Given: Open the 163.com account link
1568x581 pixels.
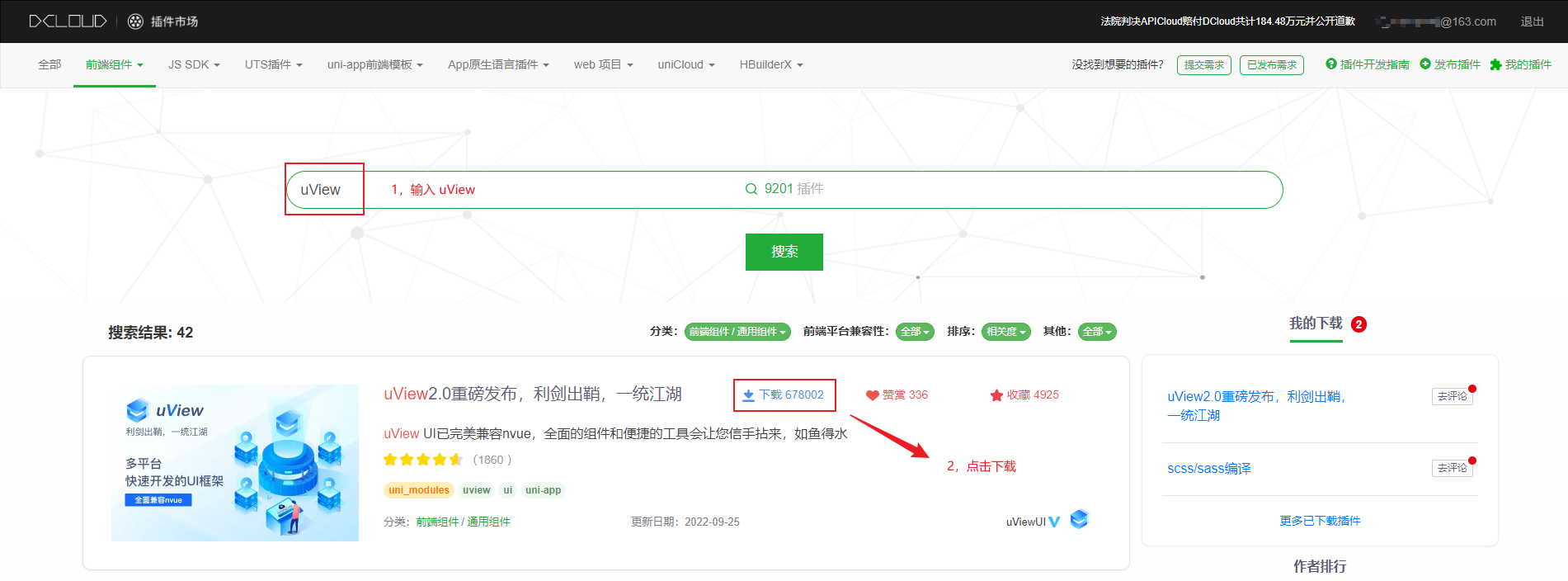Looking at the screenshot, I should pyautogui.click(x=1436, y=21).
